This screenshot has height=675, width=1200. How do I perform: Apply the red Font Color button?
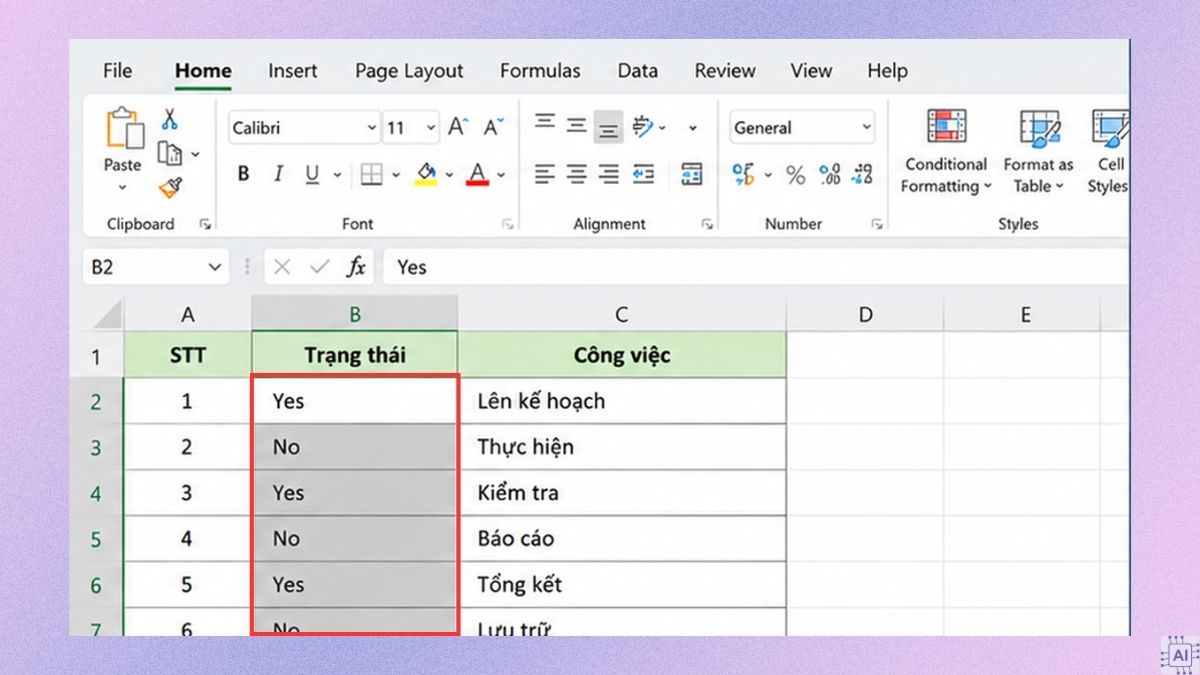477,175
